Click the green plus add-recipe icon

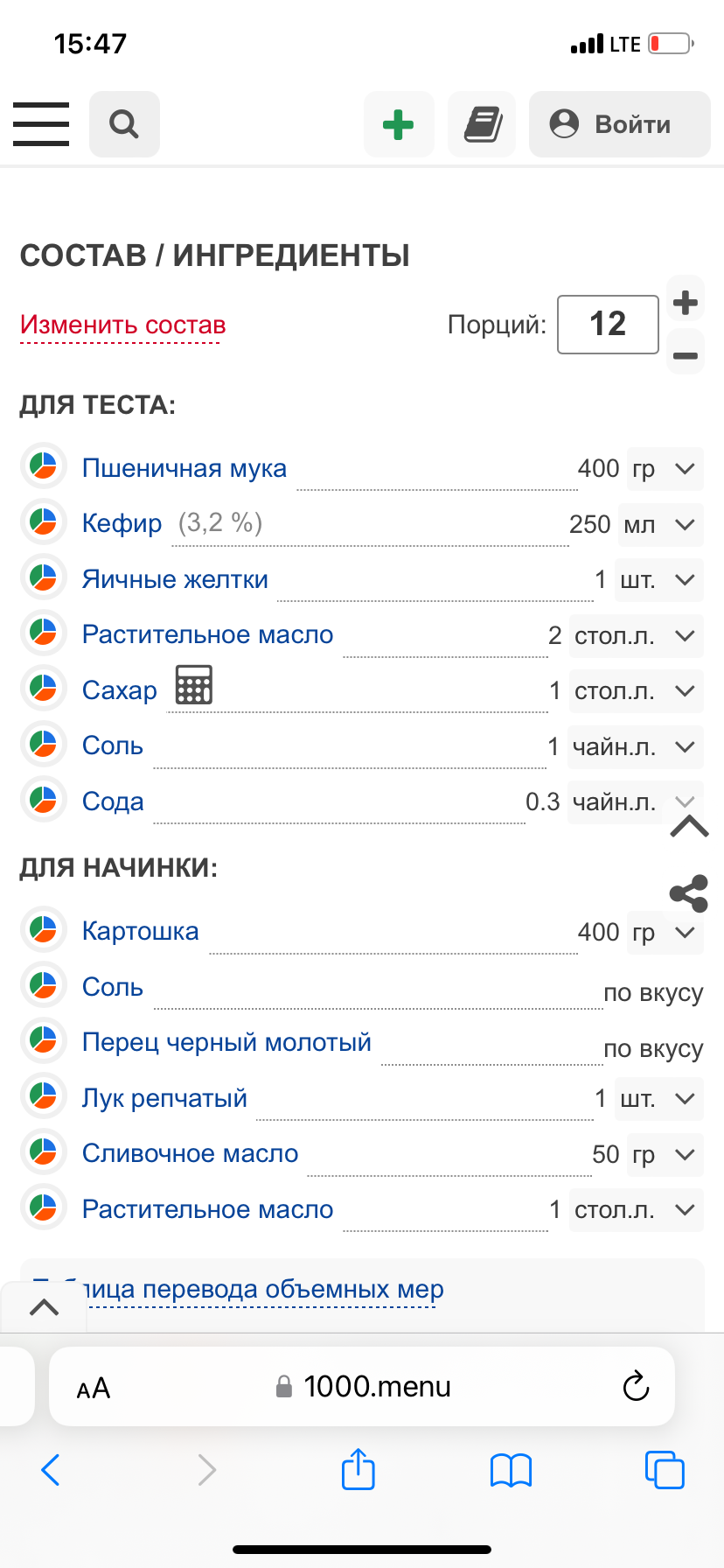click(399, 124)
